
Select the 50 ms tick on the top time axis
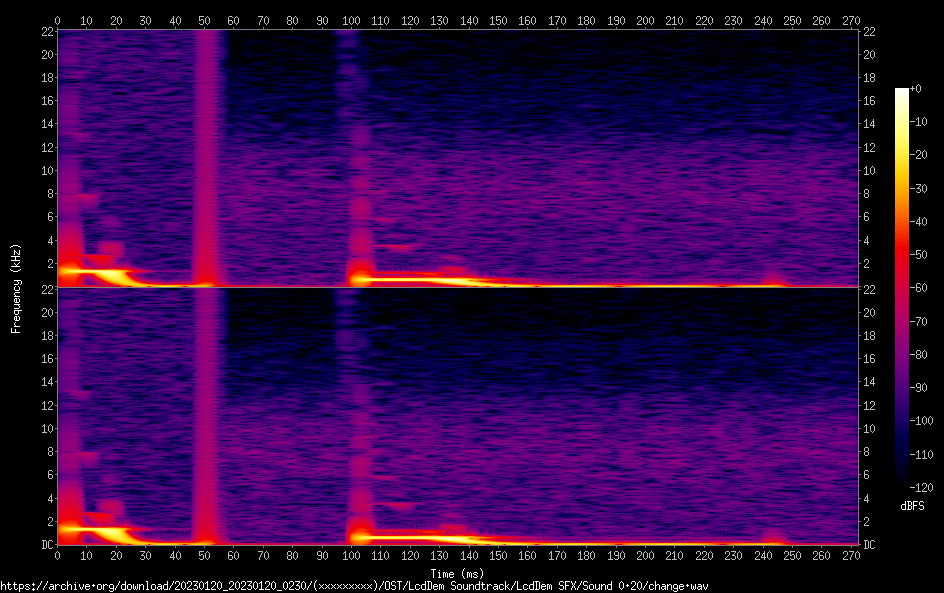pos(204,20)
